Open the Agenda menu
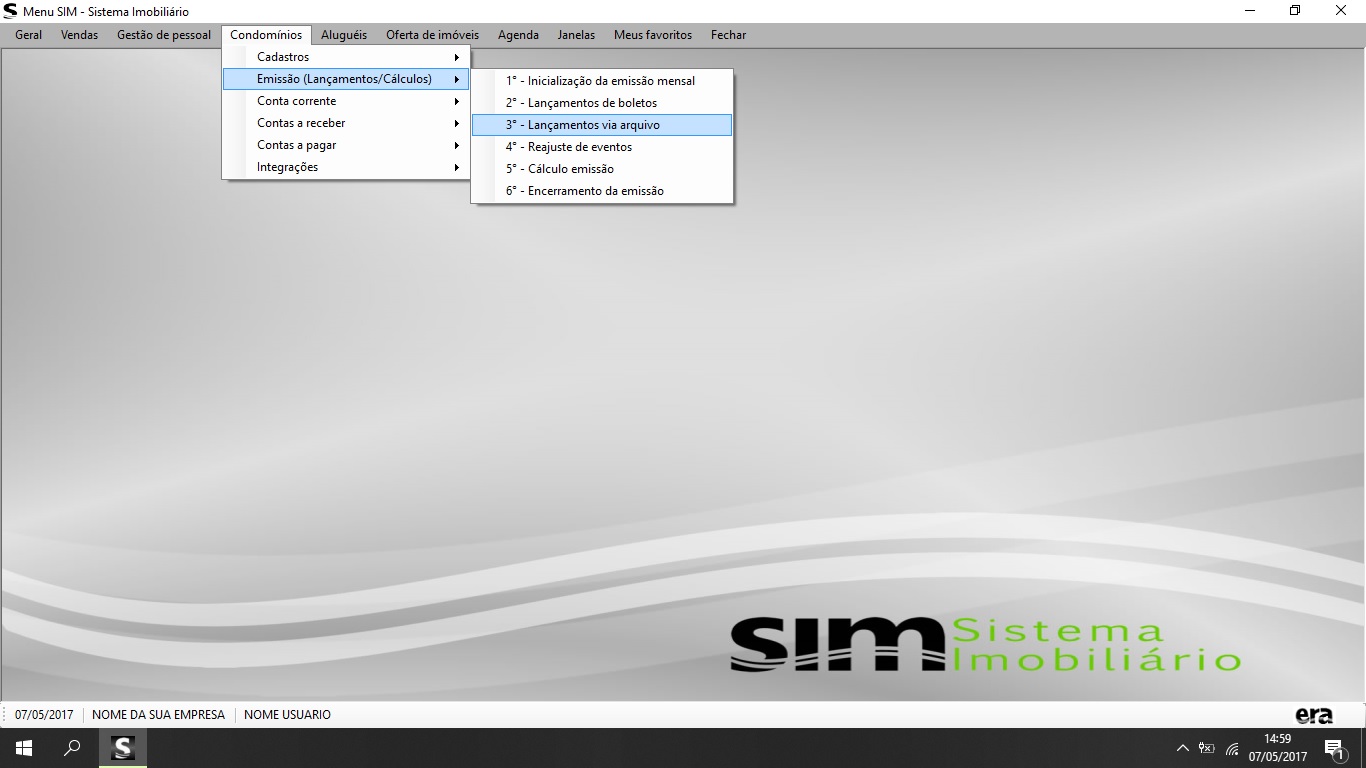The image size is (1366, 768). click(x=518, y=35)
